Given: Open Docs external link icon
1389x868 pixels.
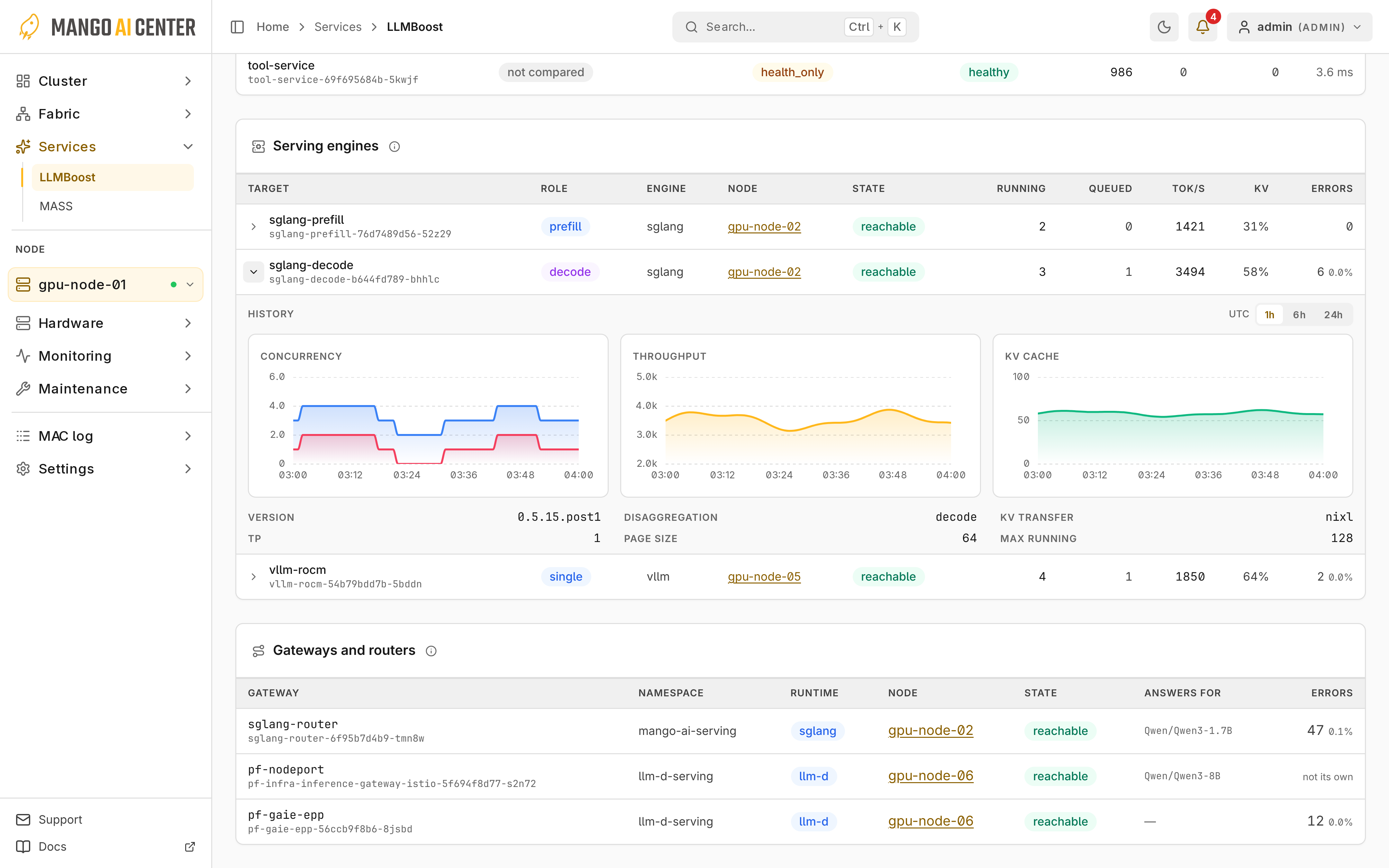Looking at the screenshot, I should 190,847.
